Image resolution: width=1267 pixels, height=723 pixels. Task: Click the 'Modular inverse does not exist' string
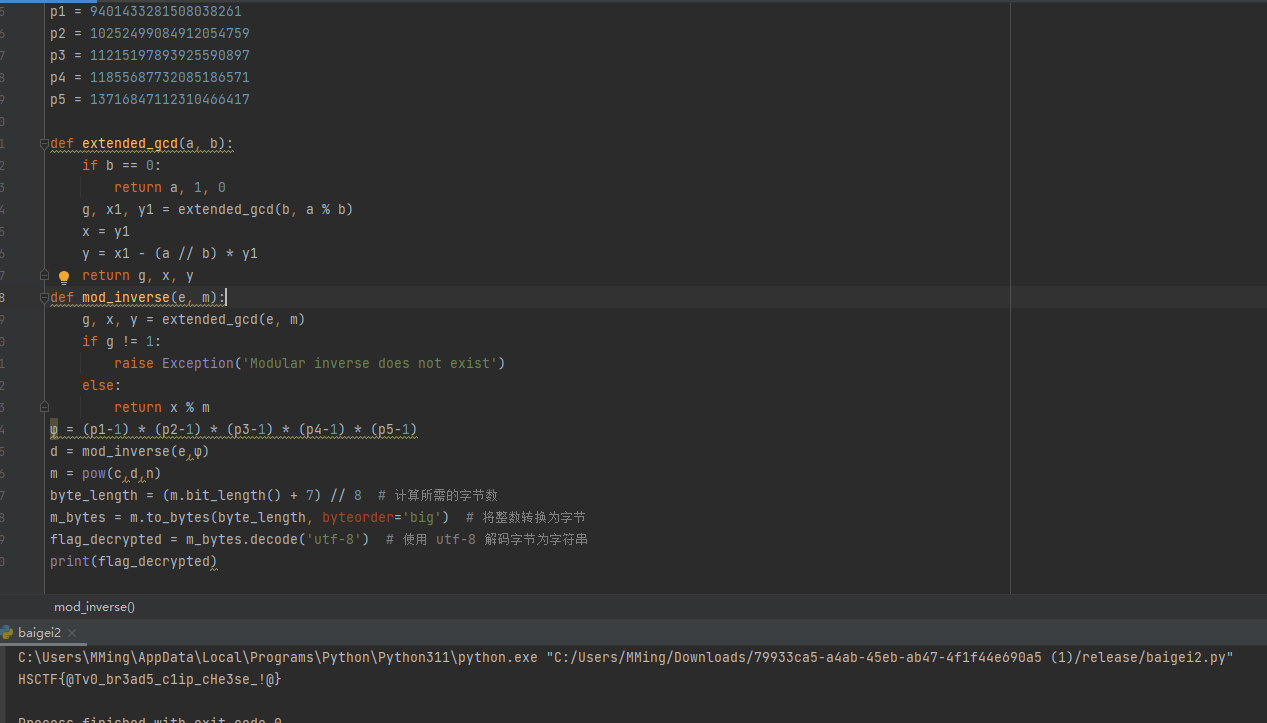(x=371, y=364)
